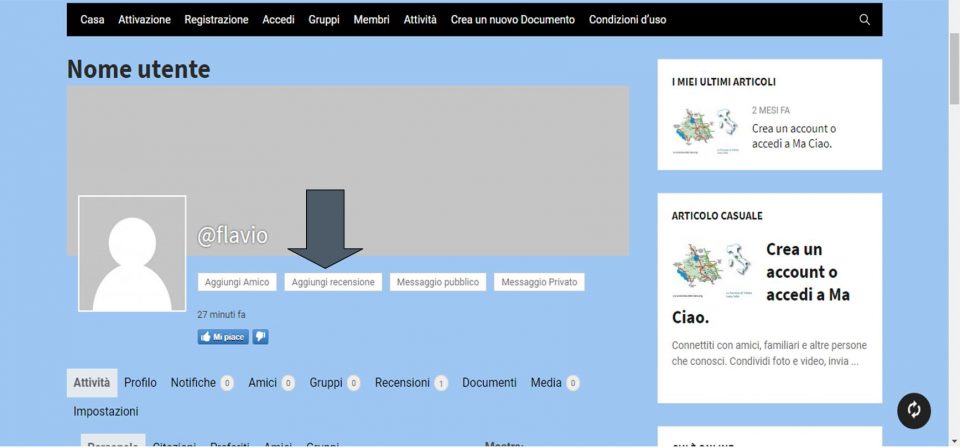The height and width of the screenshot is (448, 960).
Task: Open the search icon in navigation bar
Action: click(864, 20)
